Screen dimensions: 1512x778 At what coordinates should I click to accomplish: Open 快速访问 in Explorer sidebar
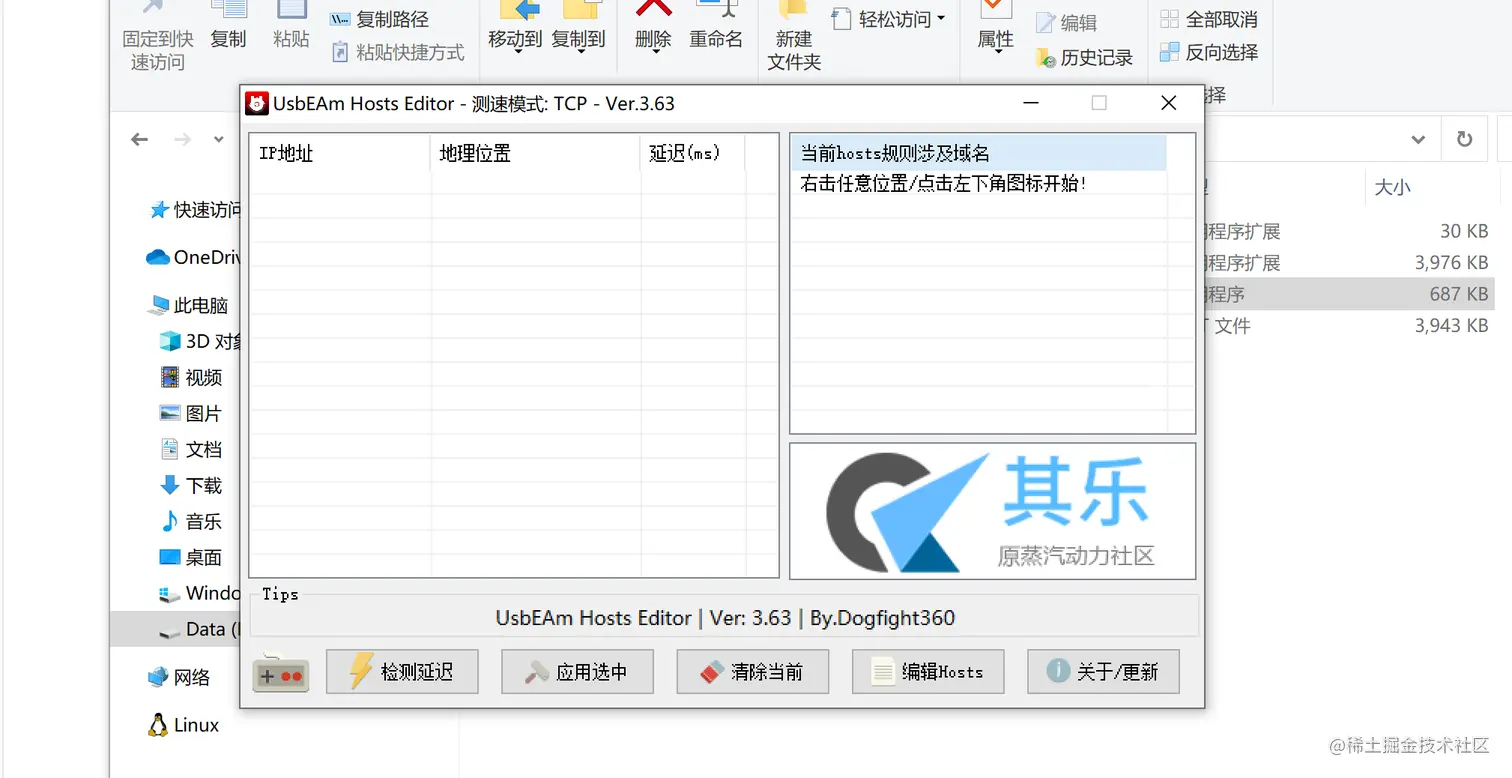tap(195, 210)
